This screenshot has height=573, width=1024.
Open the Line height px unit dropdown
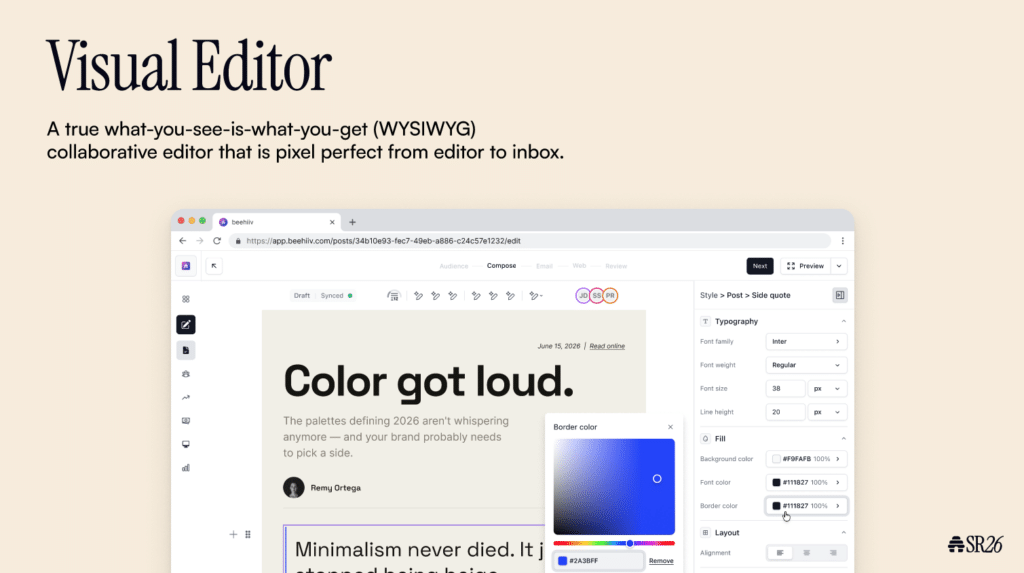(827, 412)
